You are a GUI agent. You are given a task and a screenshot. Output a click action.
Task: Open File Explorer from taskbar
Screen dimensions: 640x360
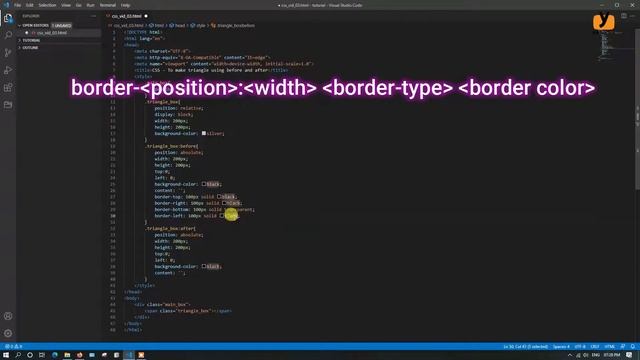(x=67, y=355)
